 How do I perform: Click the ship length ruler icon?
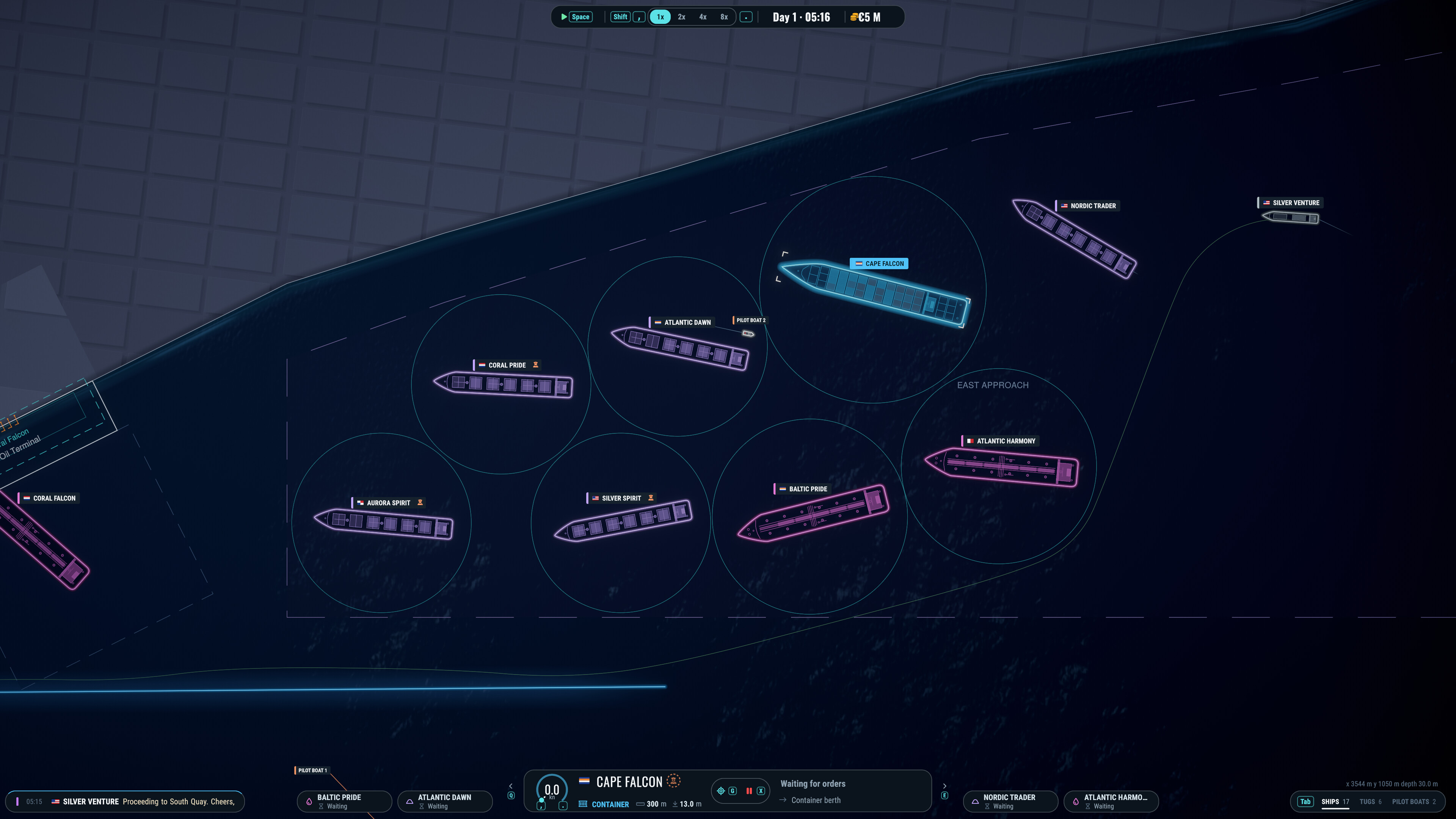coord(640,804)
